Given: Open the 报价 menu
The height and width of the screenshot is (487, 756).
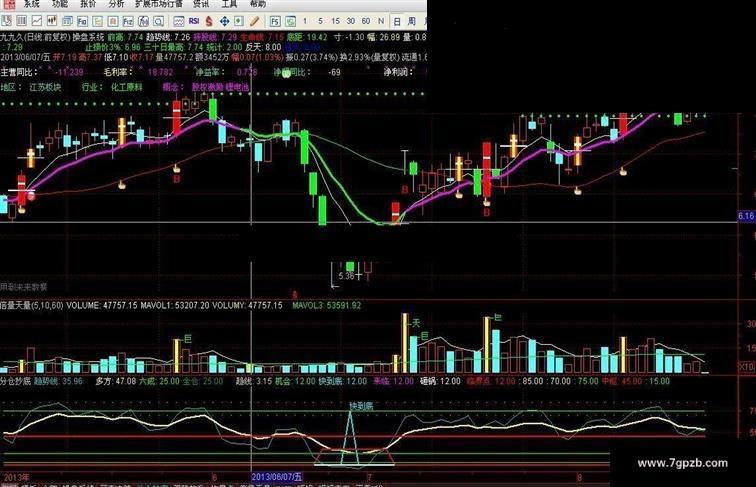Looking at the screenshot, I should 88,4.
